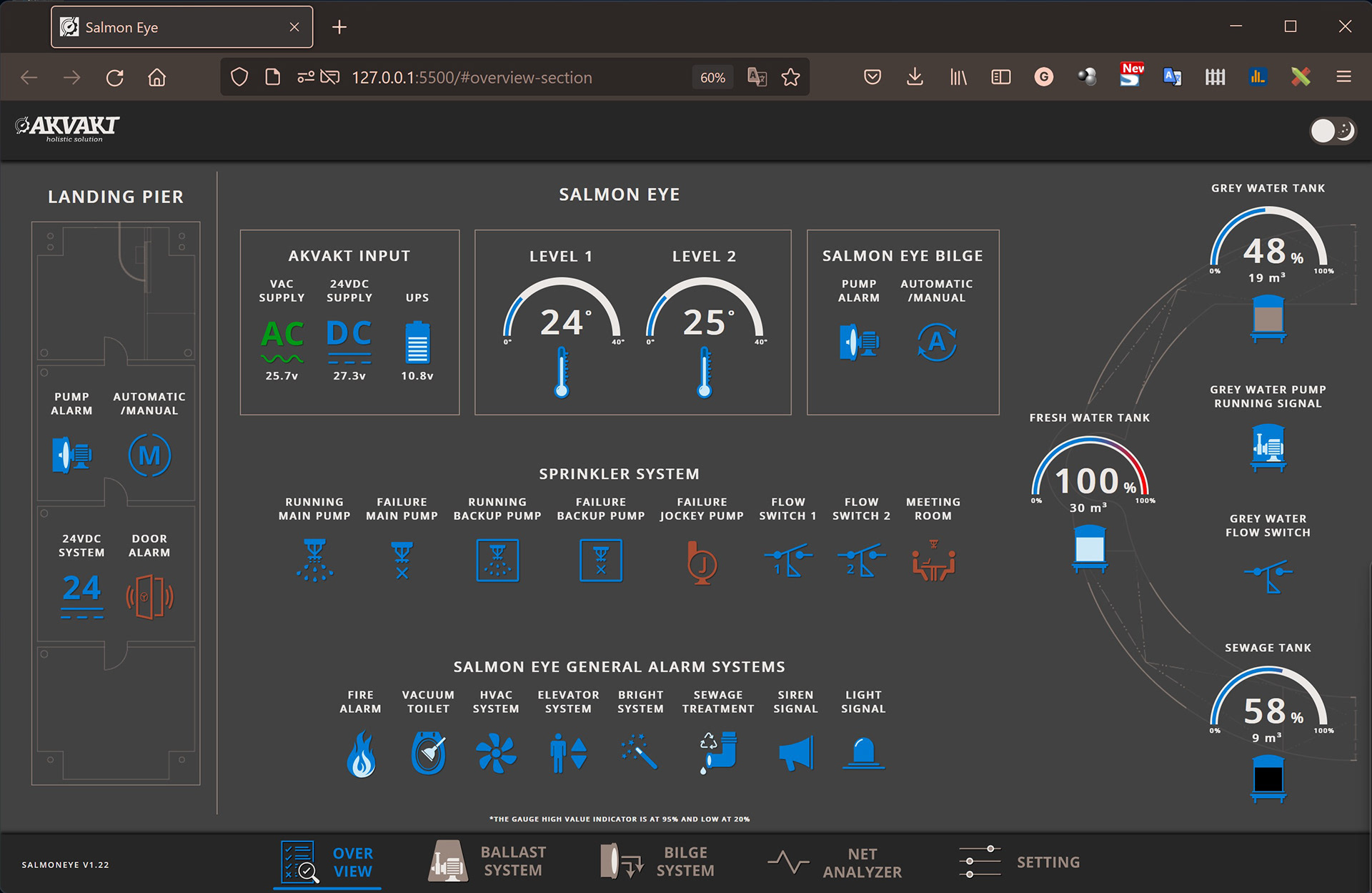Click the Sewage Treatment icon
This screenshot has width=1372, height=893.
pyautogui.click(x=718, y=752)
